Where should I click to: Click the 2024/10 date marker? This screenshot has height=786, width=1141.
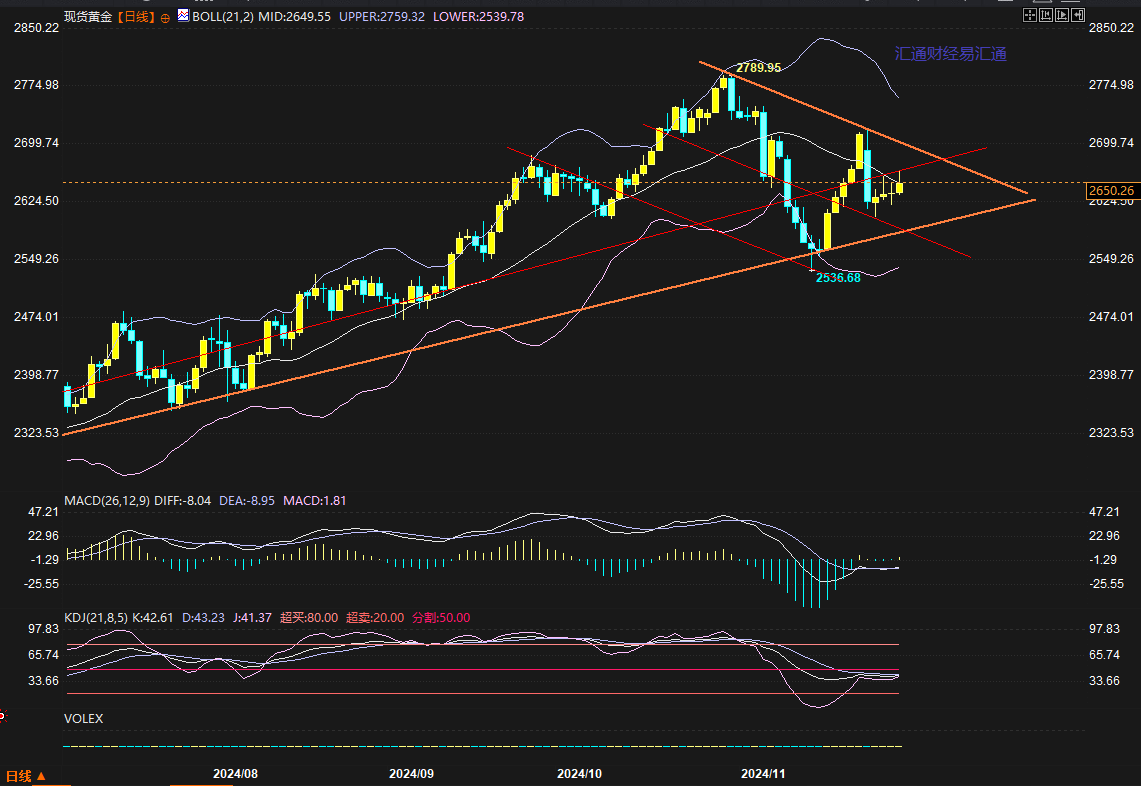tap(579, 774)
